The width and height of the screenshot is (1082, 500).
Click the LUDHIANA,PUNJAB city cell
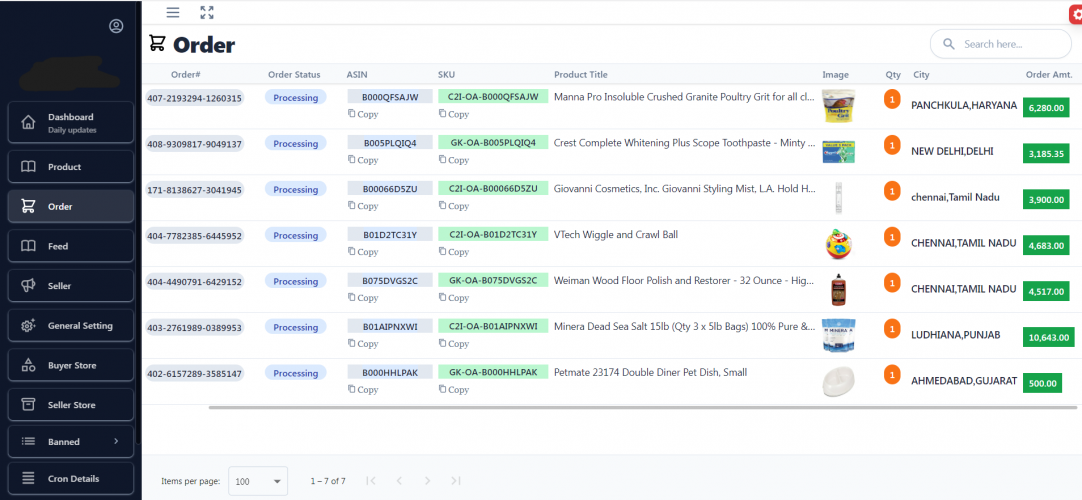tap(956, 334)
